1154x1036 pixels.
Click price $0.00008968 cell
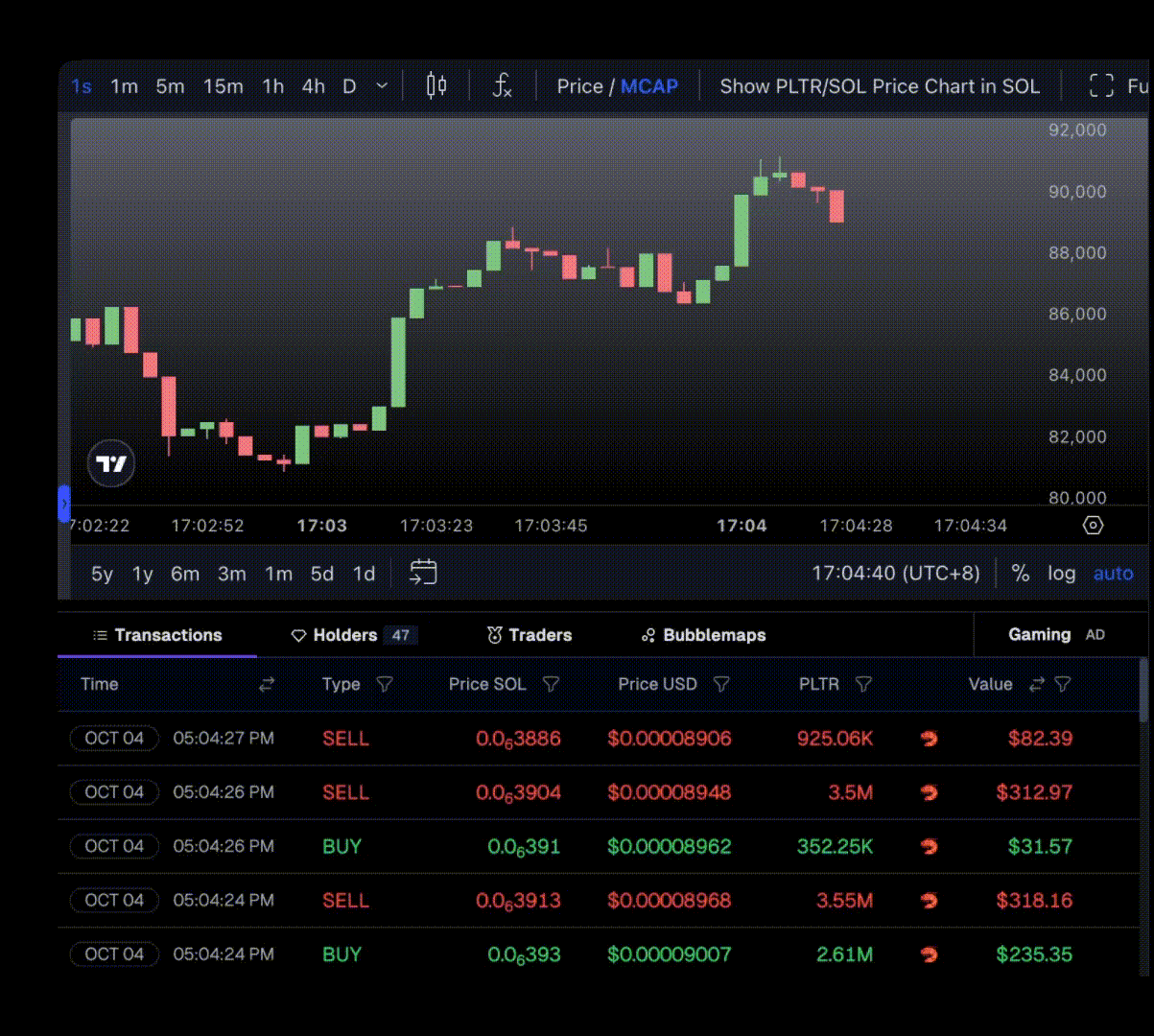pos(670,900)
